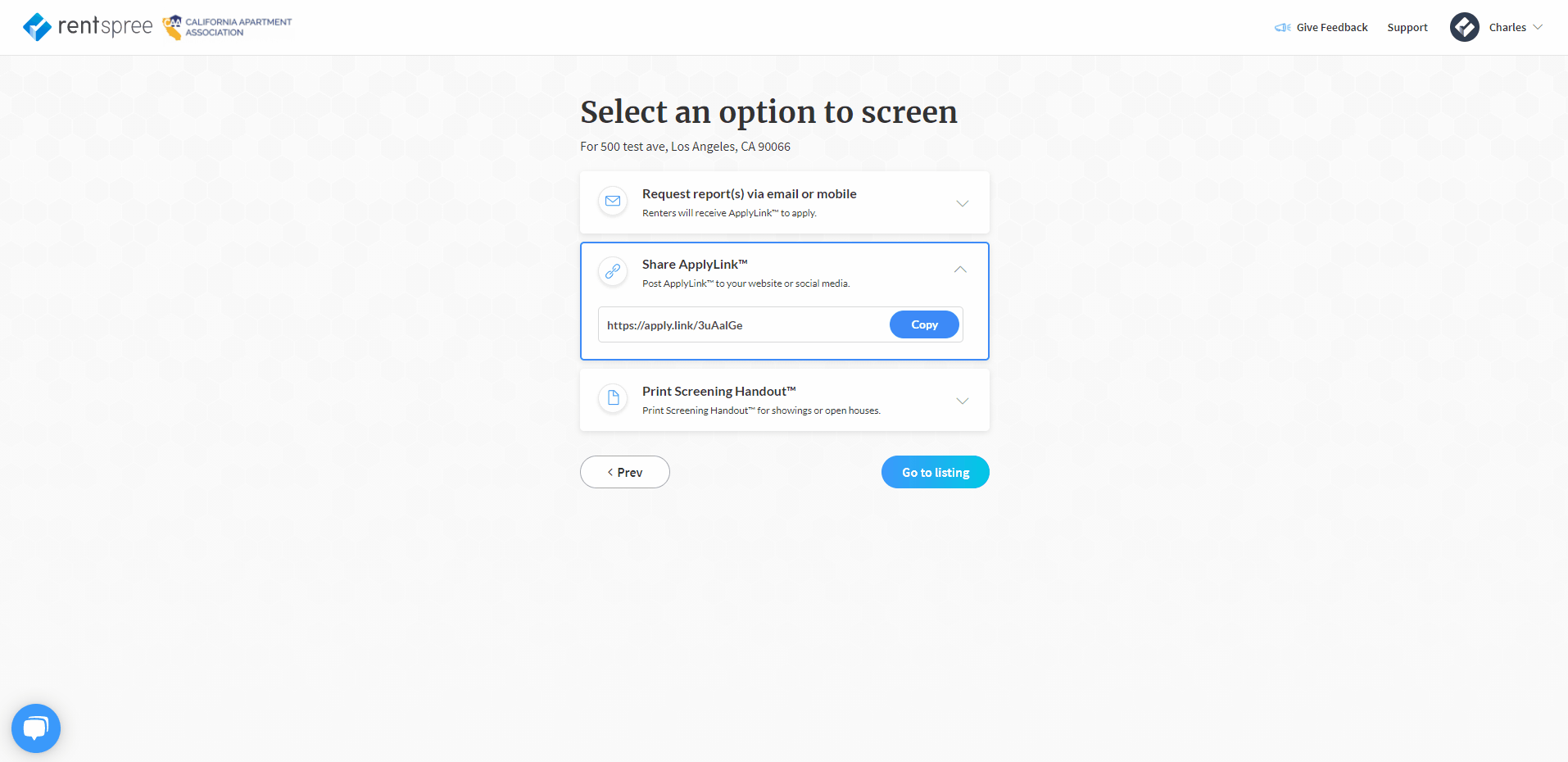This screenshot has height=762, width=1568.
Task: Click the Charles profile avatar icon
Action: click(x=1465, y=27)
